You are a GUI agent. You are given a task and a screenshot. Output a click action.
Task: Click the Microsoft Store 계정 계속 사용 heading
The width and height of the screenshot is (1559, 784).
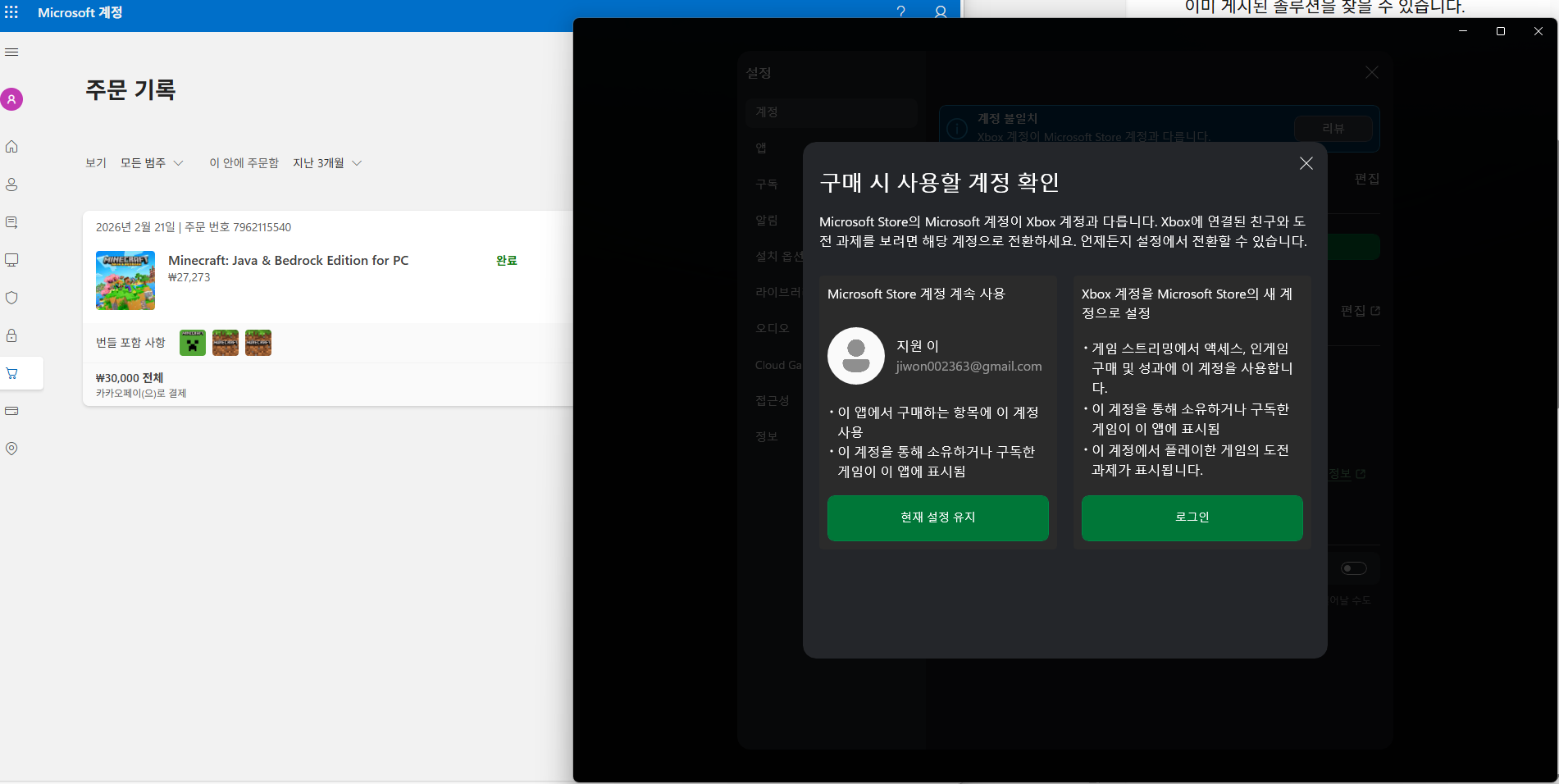(x=916, y=294)
